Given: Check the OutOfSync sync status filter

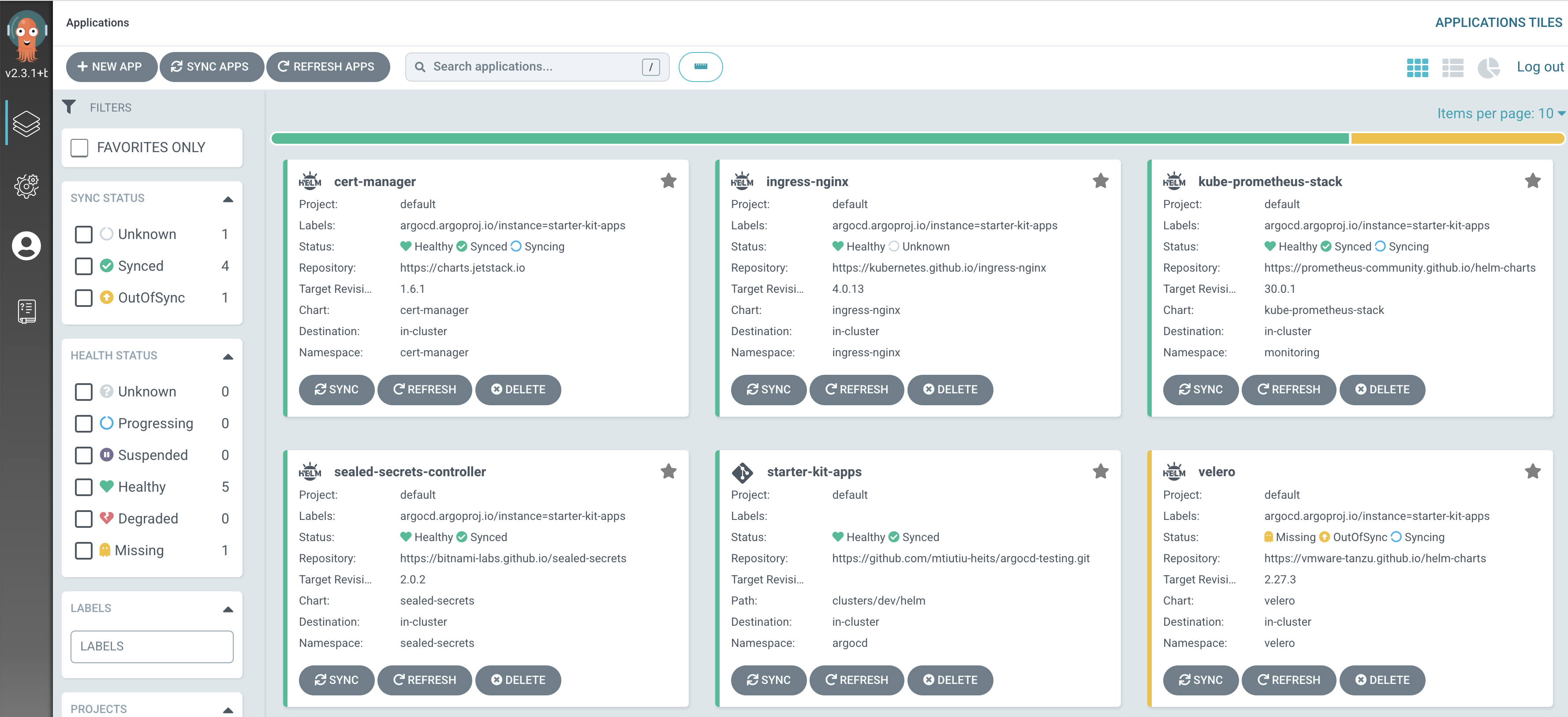Looking at the screenshot, I should tap(83, 298).
